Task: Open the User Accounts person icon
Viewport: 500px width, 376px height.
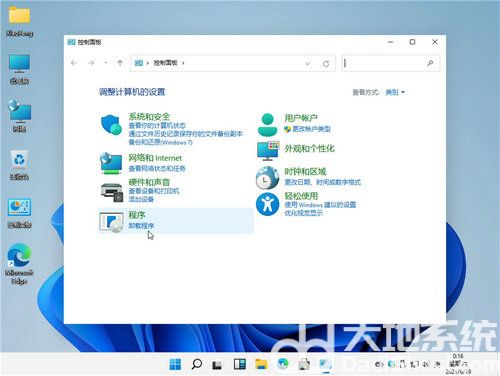Action: (267, 124)
